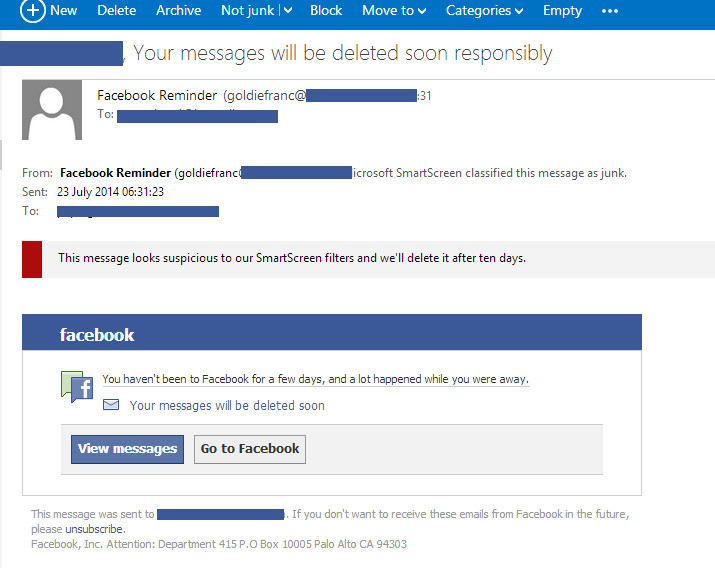Open the Categories dropdown
The image size is (715, 568).
(484, 10)
